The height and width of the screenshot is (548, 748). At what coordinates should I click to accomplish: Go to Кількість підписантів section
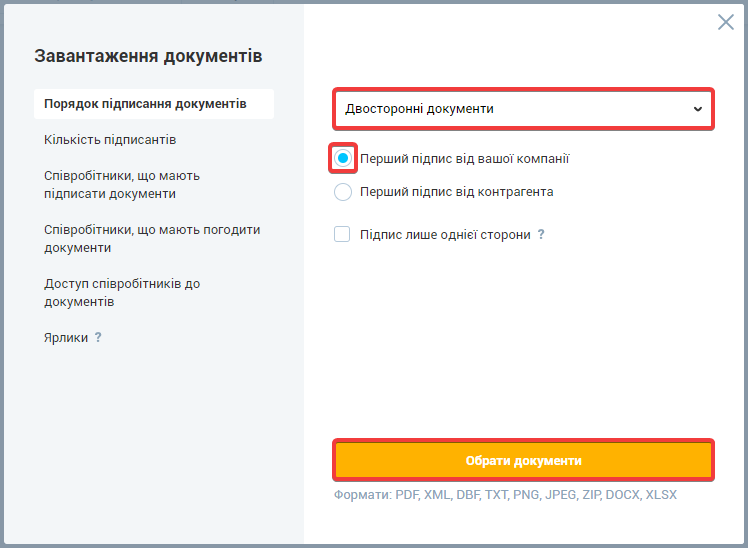pyautogui.click(x=110, y=139)
